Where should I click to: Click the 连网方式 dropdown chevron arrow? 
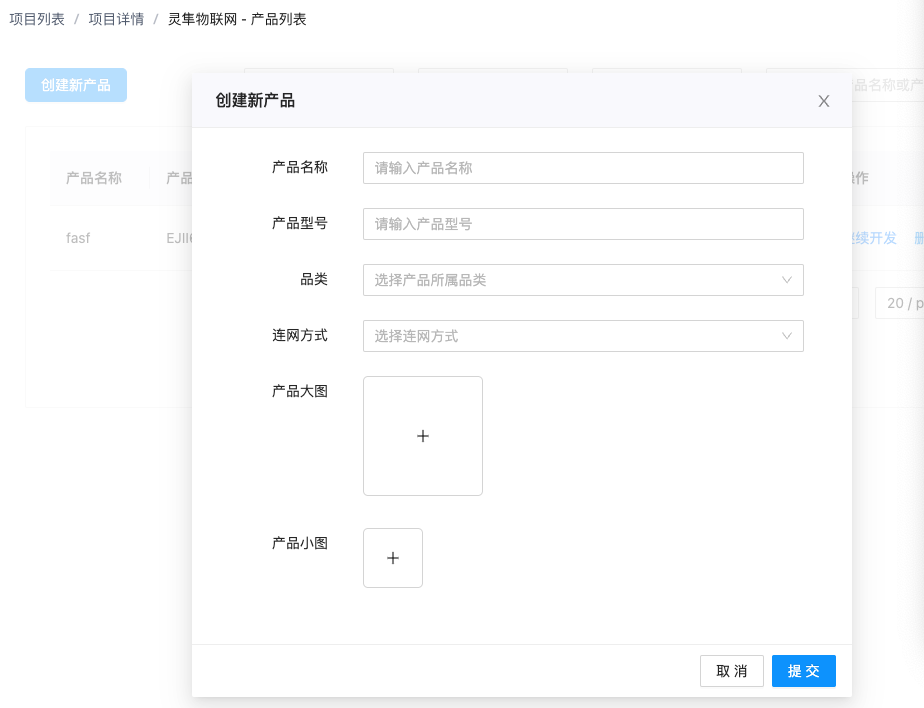pos(786,336)
